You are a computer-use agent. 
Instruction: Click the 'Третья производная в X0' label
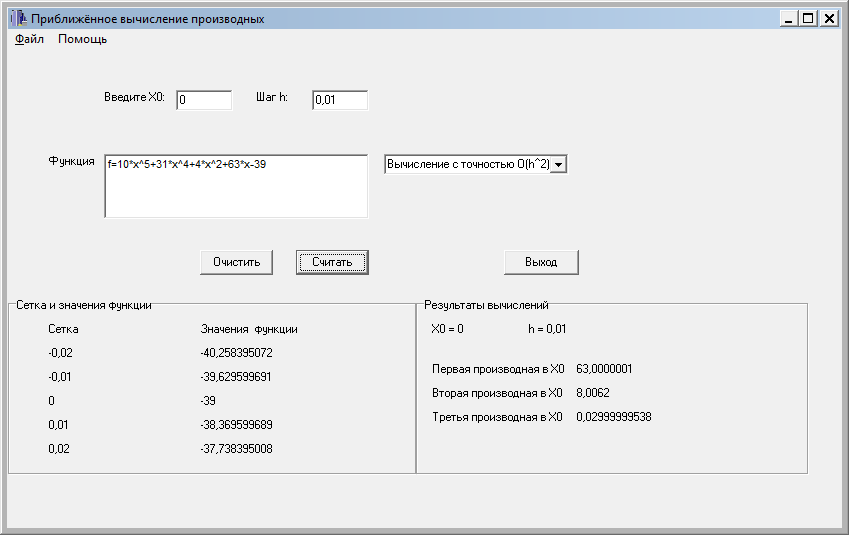(x=497, y=417)
